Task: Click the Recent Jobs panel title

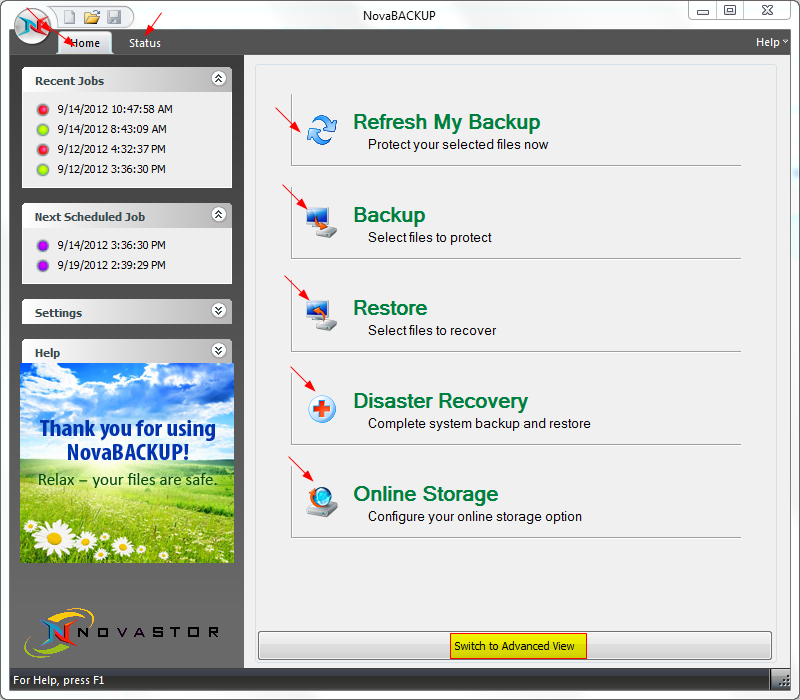Action: pyautogui.click(x=69, y=81)
